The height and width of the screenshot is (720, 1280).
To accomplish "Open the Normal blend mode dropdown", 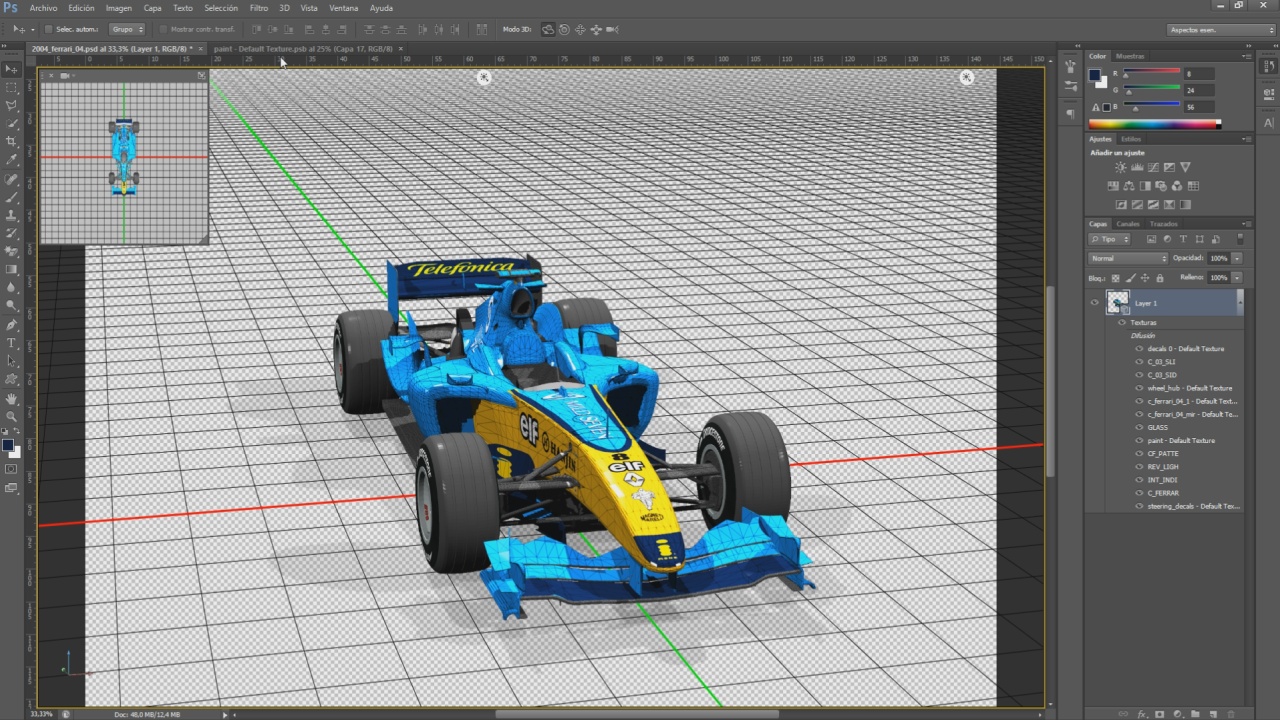I will (x=1128, y=258).
